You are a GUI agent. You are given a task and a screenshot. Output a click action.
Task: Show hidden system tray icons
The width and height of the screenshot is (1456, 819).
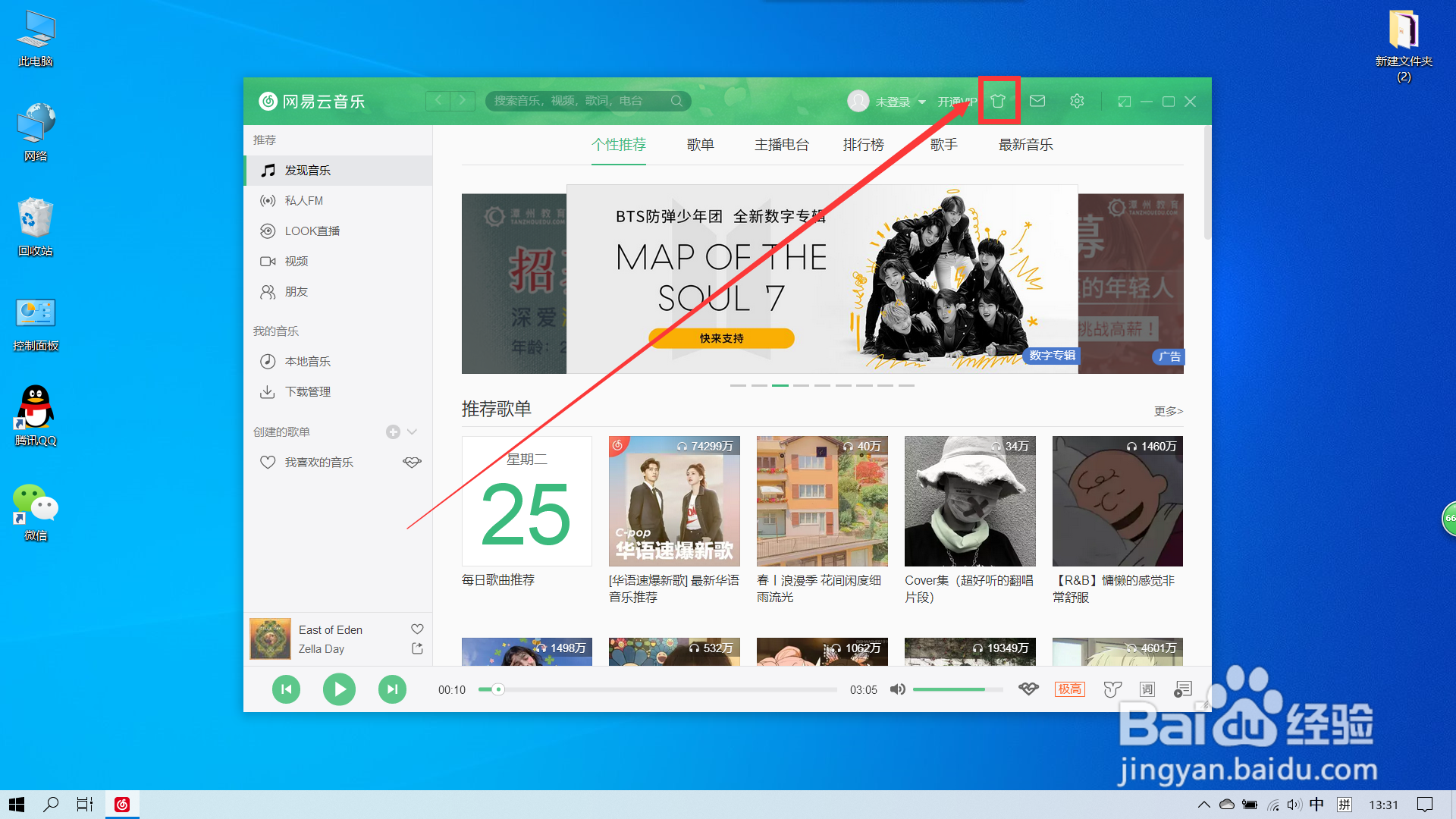(1203, 805)
